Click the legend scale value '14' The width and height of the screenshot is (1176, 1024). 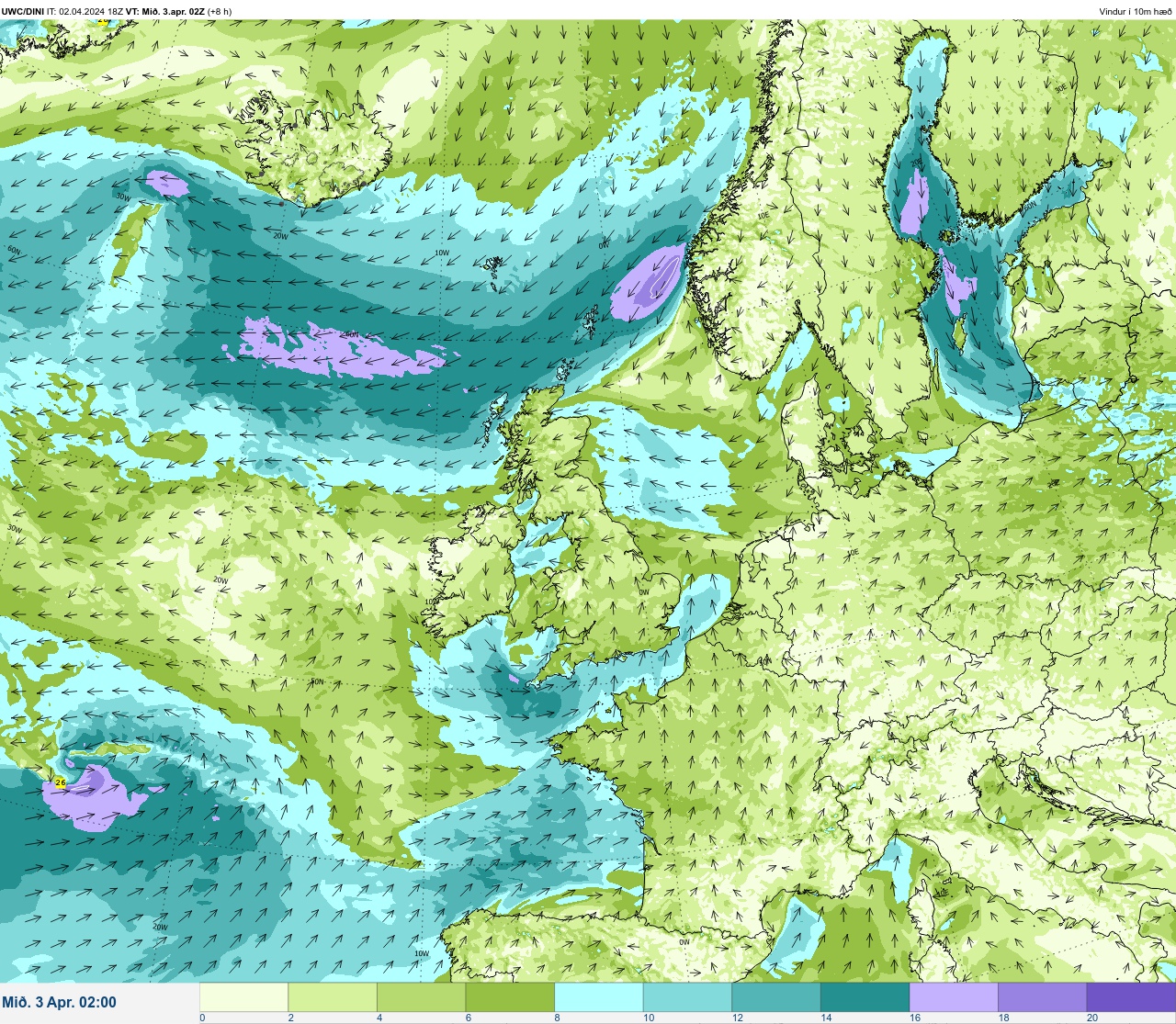click(x=825, y=1018)
